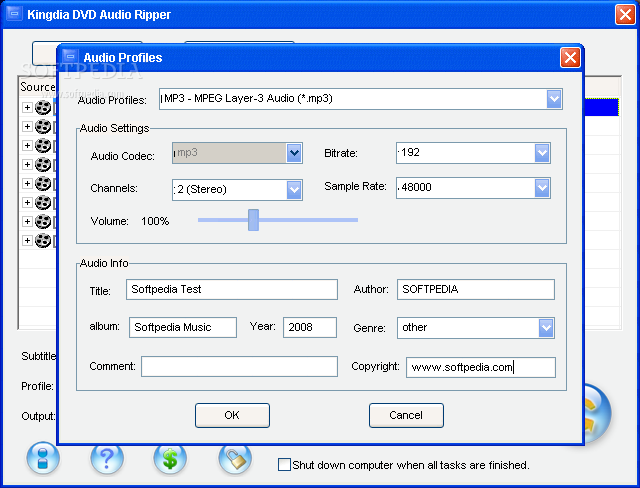Click the green dollar purchase icon

click(x=170, y=459)
